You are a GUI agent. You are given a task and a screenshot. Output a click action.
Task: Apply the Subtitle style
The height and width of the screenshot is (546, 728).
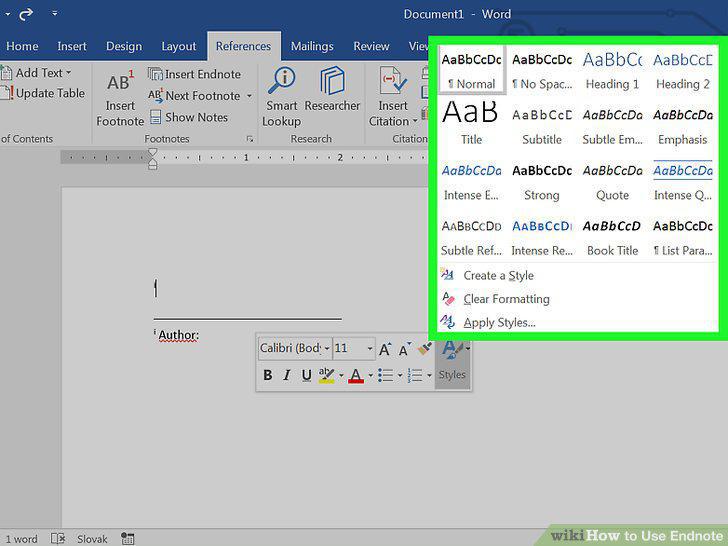pos(542,126)
